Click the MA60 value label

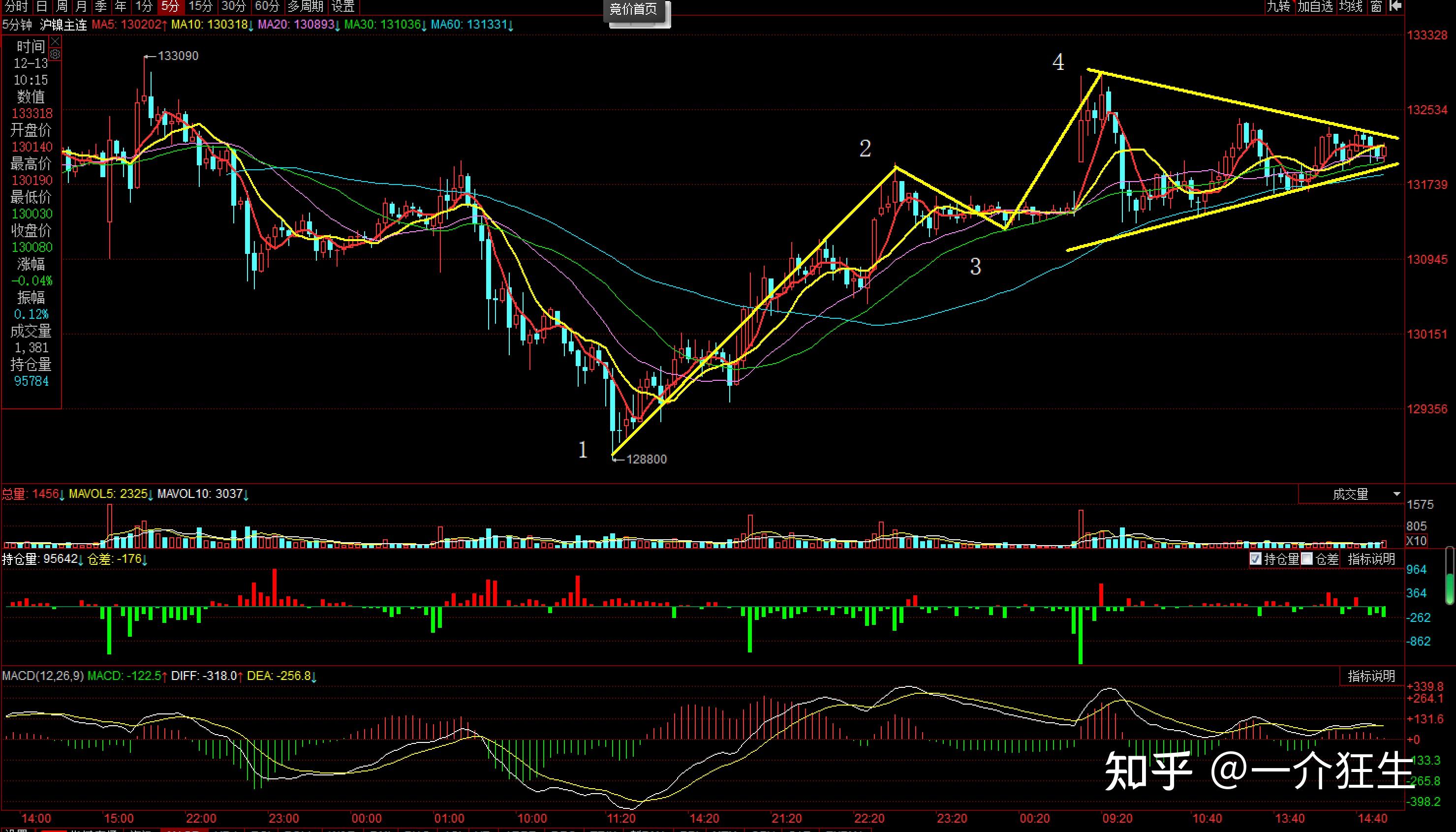(472, 25)
